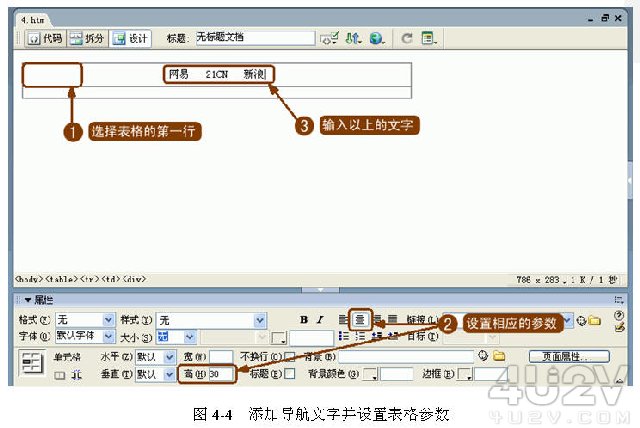640x428 pixels.
Task: Click the 高 height input field
Action: click(x=220, y=374)
